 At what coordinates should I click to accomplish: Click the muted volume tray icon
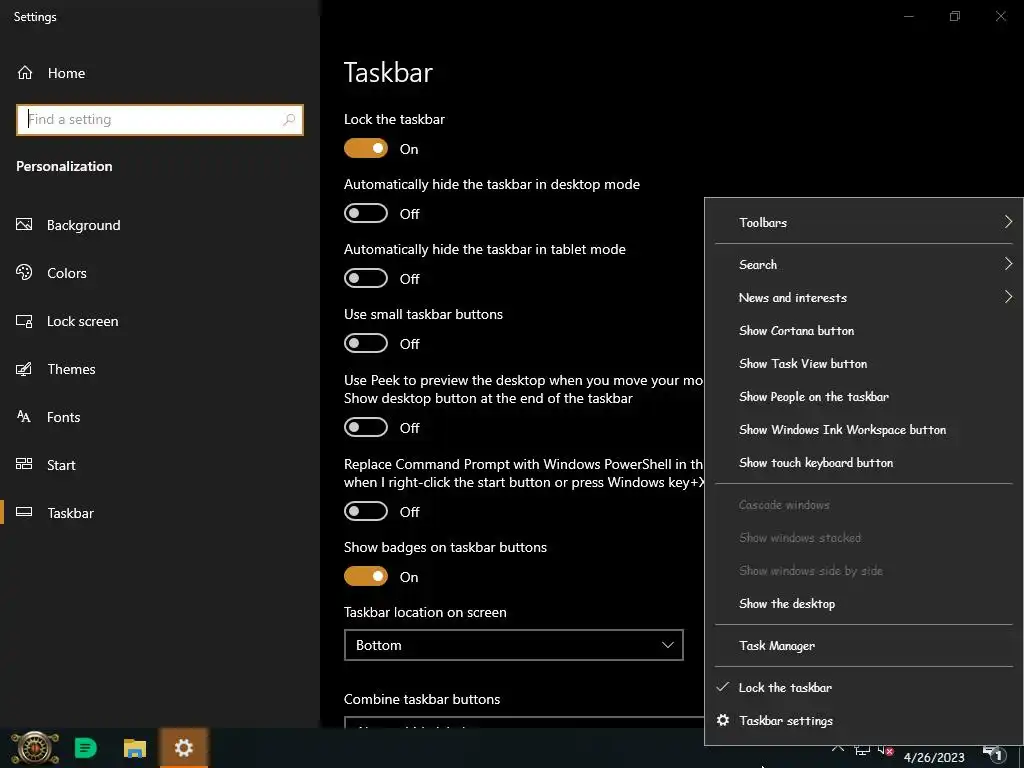[886, 751]
